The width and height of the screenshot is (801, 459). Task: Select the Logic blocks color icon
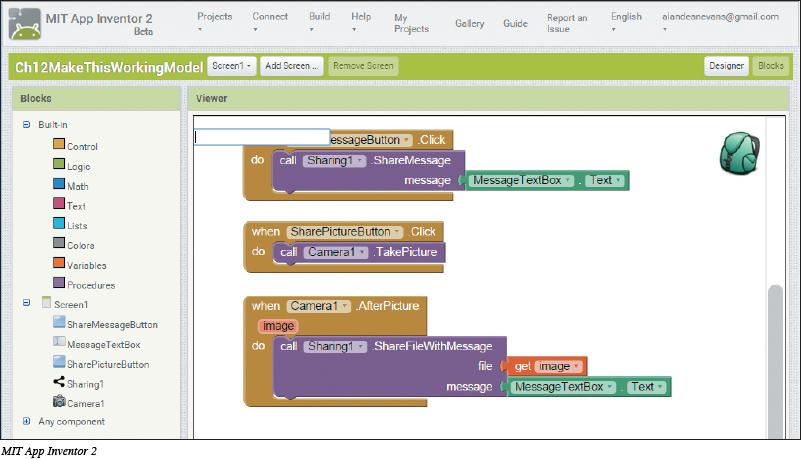coord(59,164)
